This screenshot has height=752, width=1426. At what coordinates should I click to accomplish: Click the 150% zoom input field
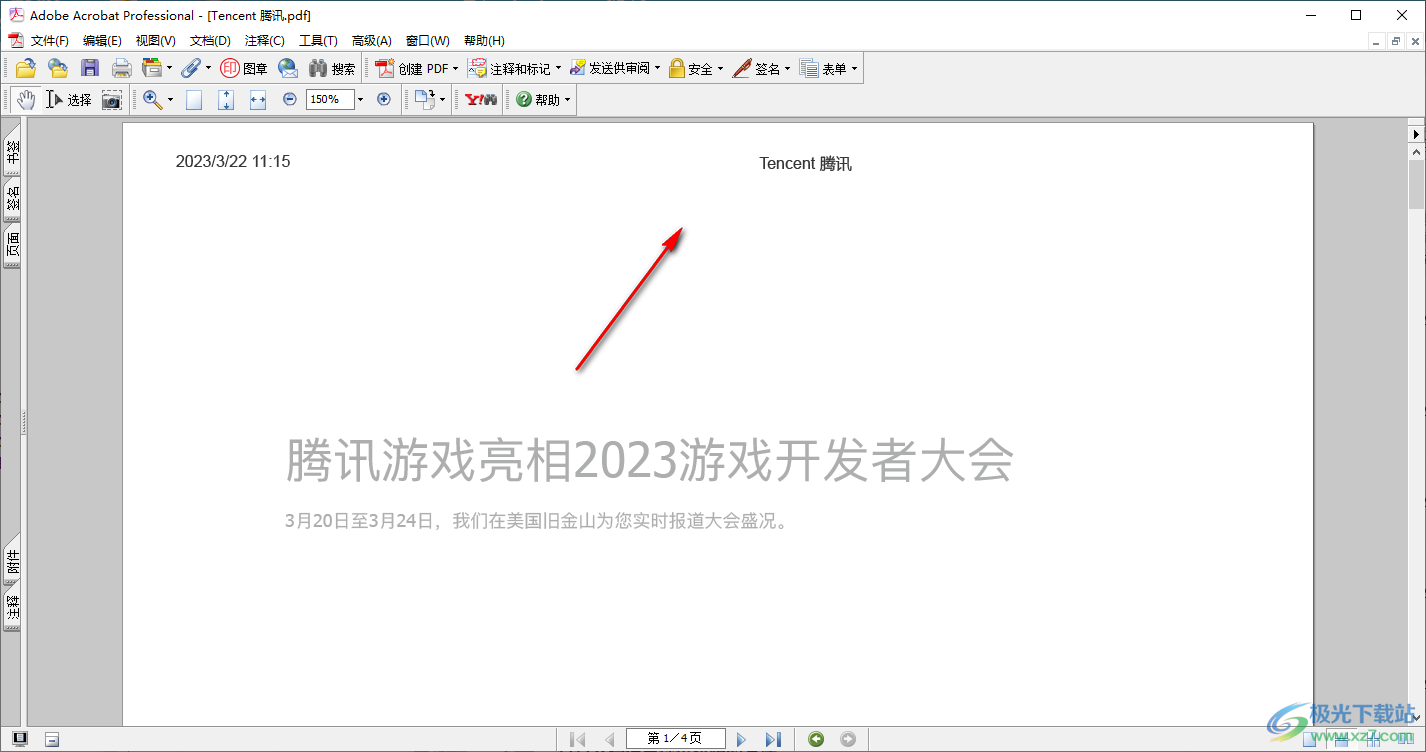330,99
